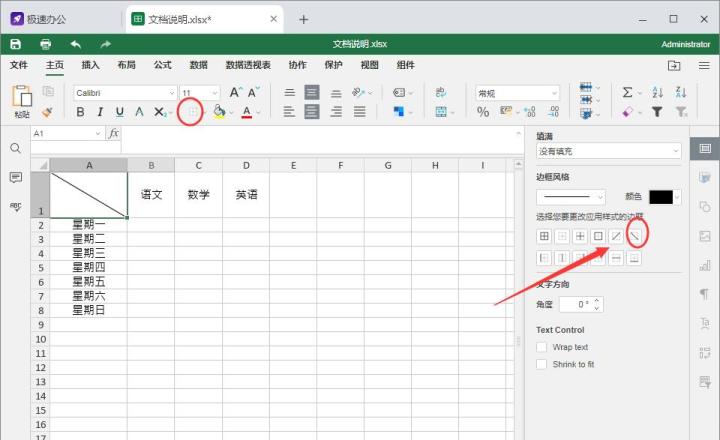This screenshot has height=440, width=720.
Task: Align text to top
Action: pos(289,92)
